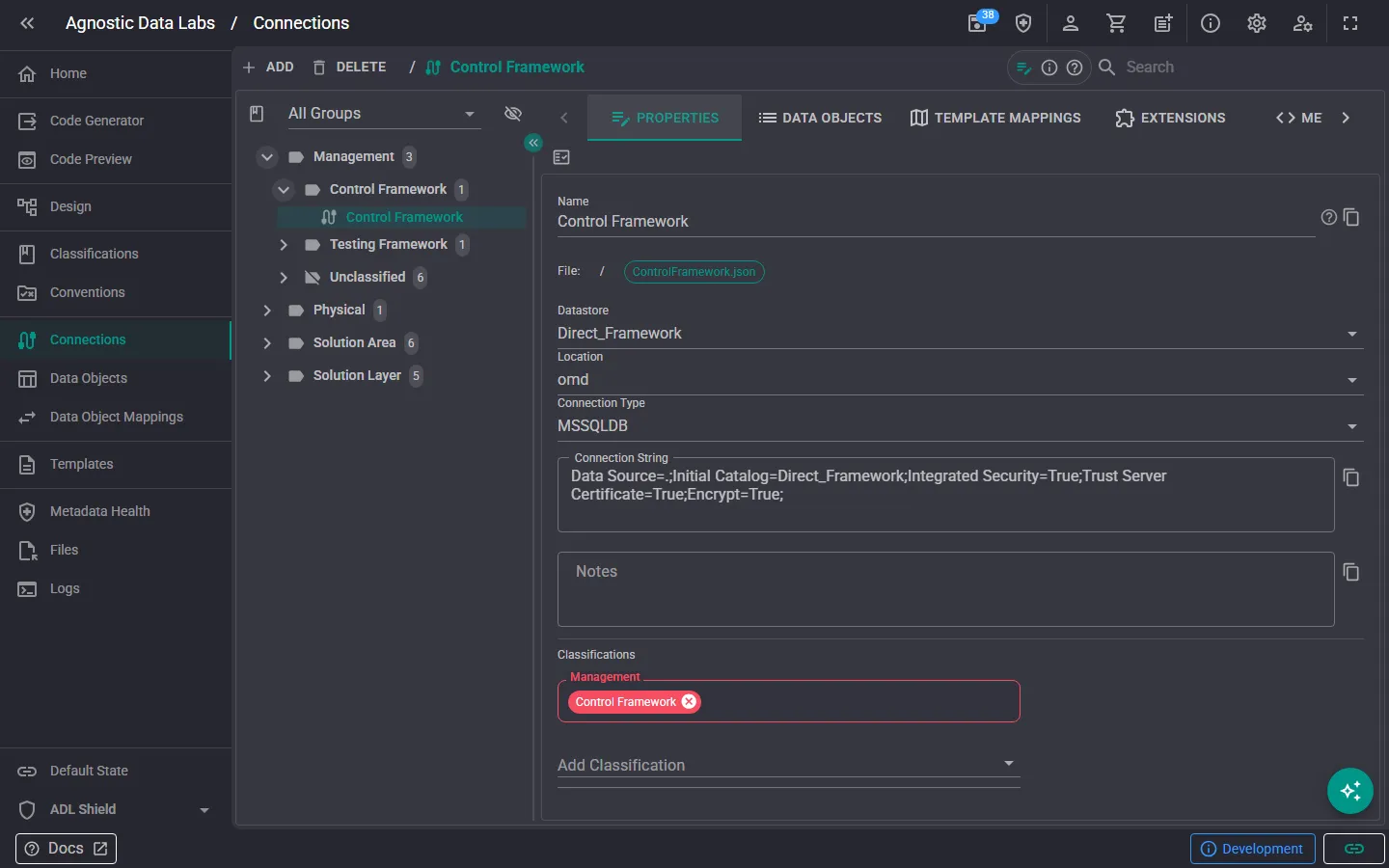Remove the Control Framework classification chip
Screen dimensions: 1389x868
click(x=689, y=702)
